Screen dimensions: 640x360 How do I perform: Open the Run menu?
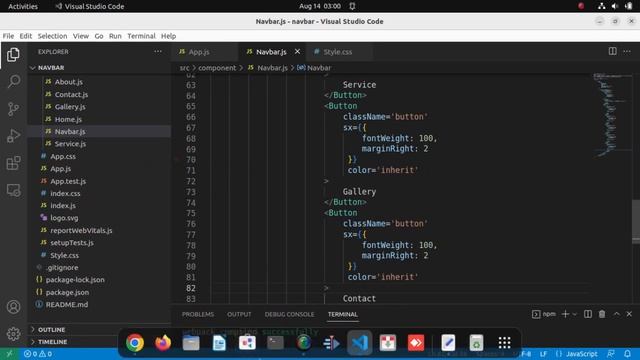coord(115,36)
